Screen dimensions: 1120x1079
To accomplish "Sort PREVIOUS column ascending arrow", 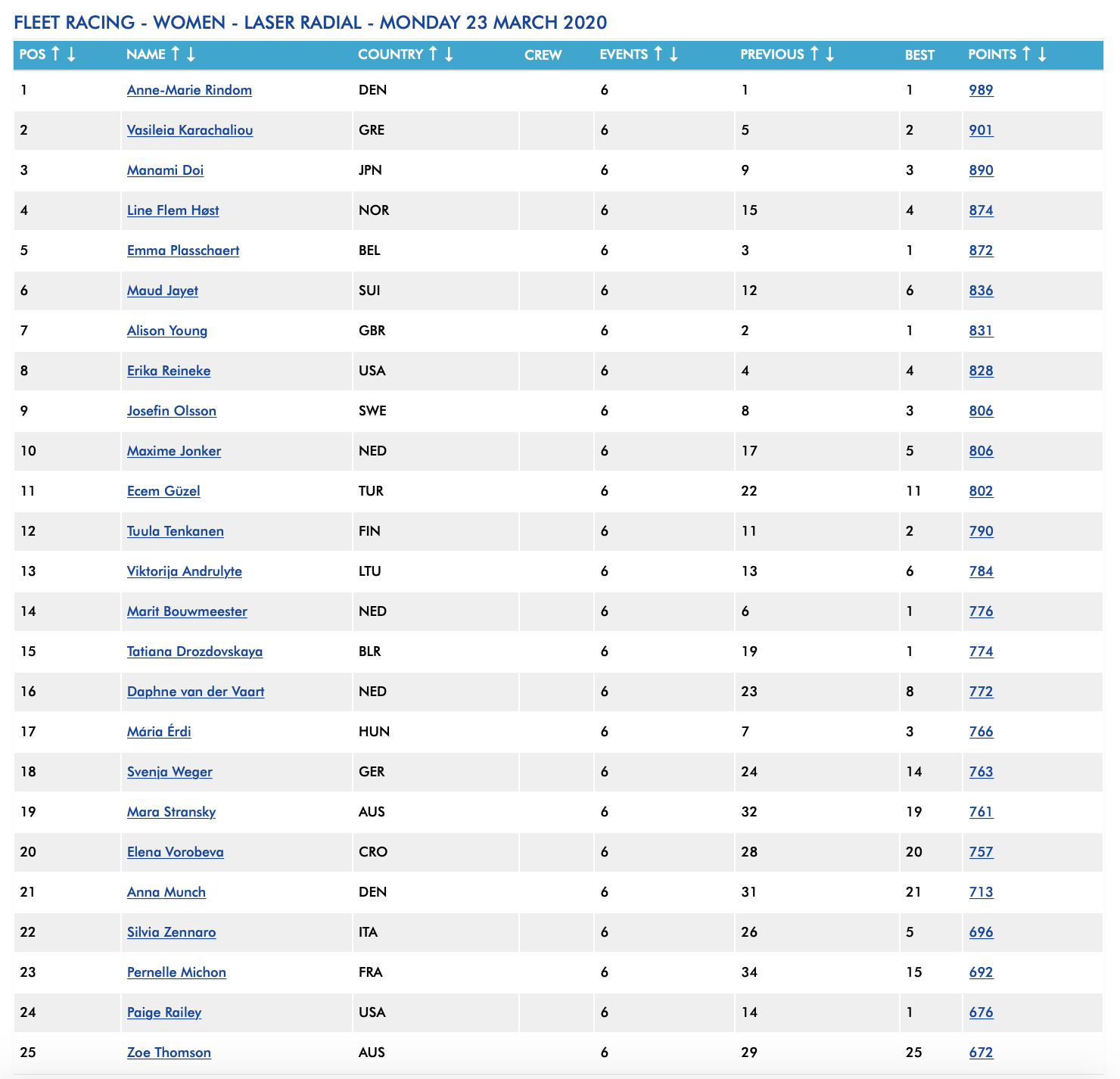I will click(x=814, y=54).
